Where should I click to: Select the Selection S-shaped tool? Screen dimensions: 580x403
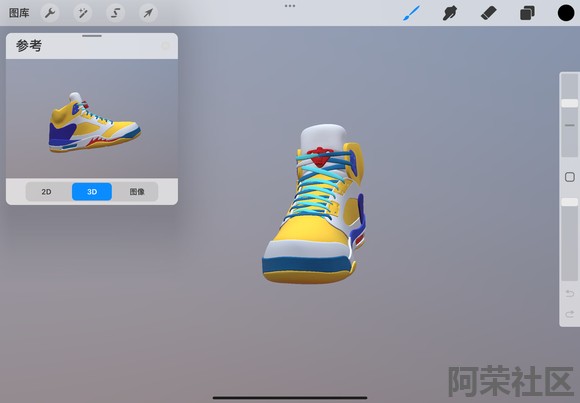click(115, 13)
